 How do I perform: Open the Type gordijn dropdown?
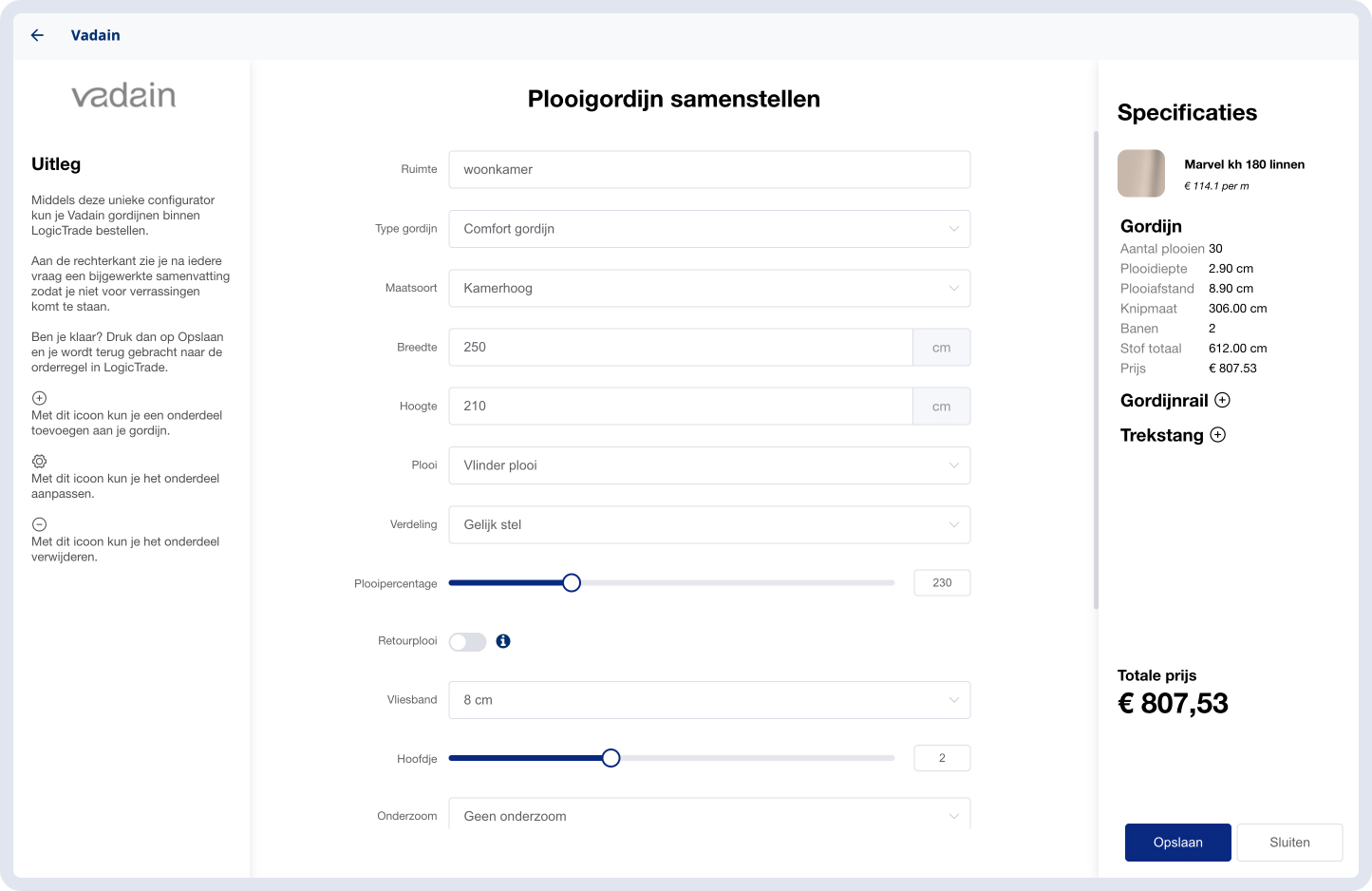pos(708,229)
